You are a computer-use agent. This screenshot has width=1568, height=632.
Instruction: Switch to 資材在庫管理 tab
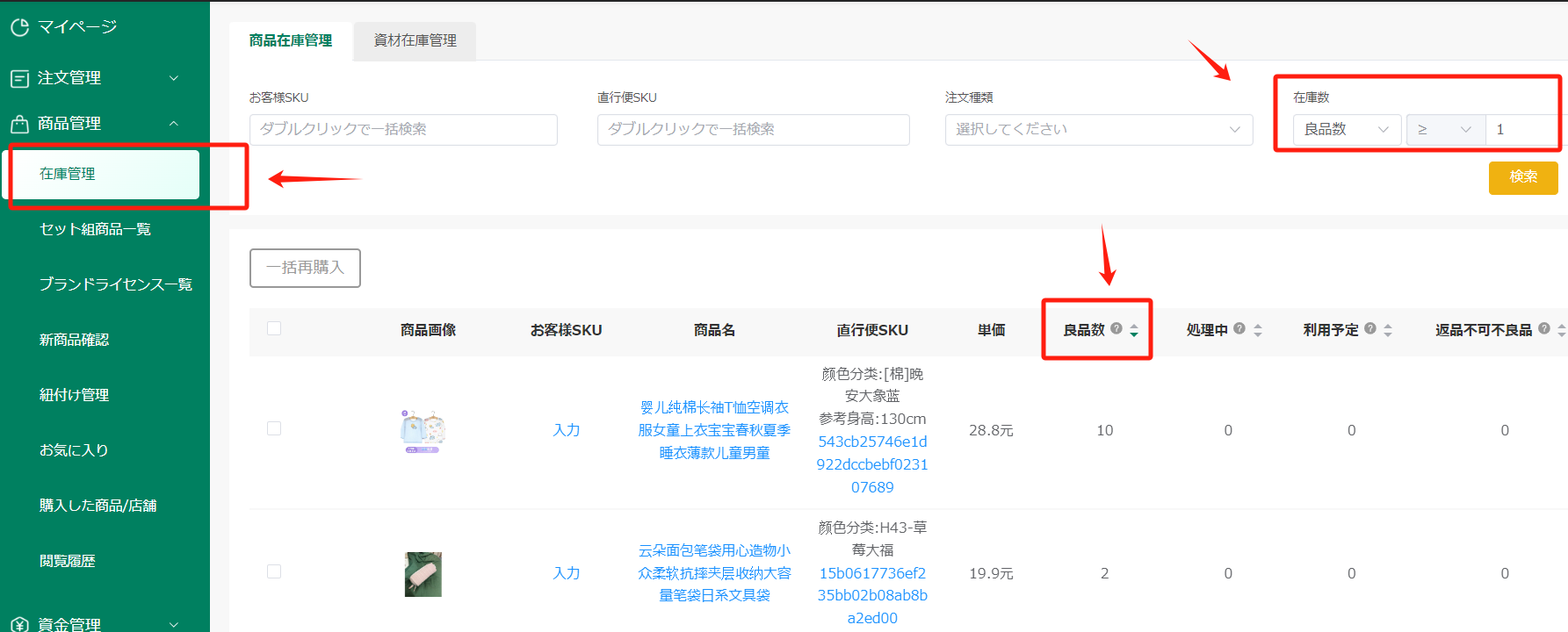tap(415, 40)
